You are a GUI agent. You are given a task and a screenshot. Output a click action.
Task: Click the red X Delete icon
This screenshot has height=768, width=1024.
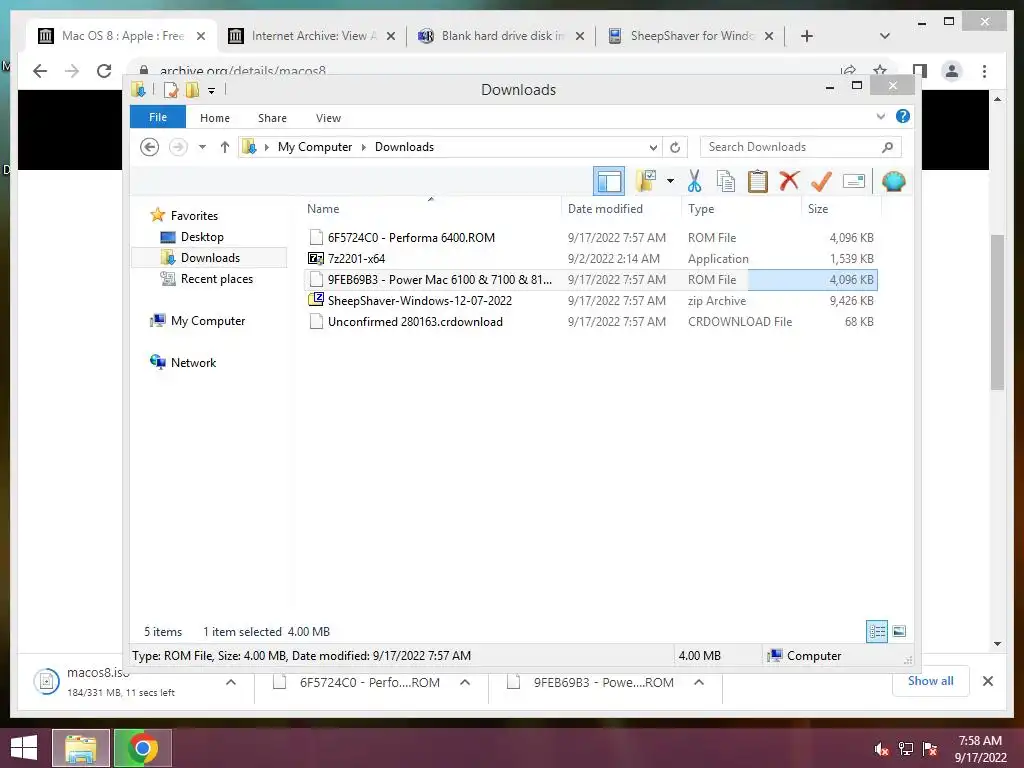(x=789, y=180)
